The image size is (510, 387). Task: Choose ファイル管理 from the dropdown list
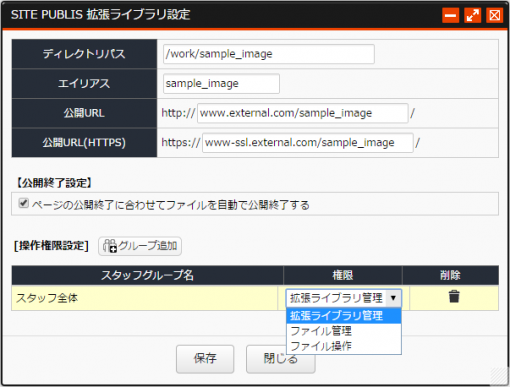[344, 331]
